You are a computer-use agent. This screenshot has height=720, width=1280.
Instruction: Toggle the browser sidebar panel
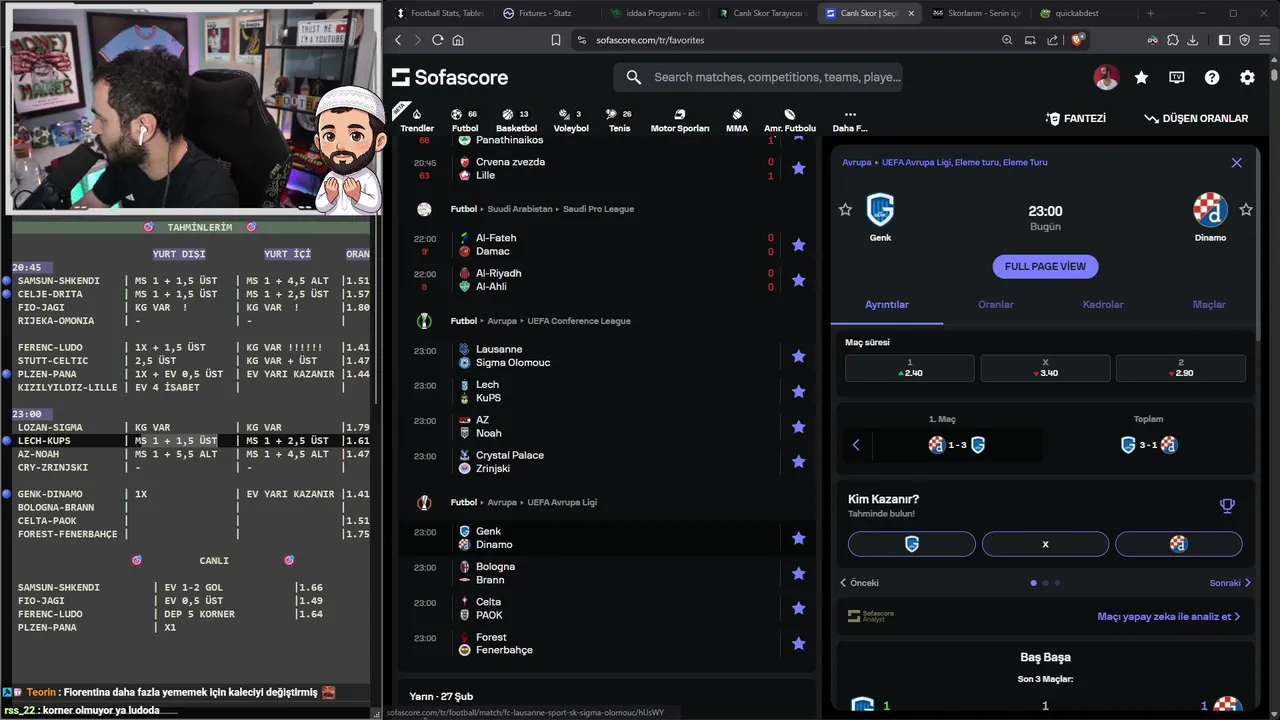click(x=1224, y=40)
